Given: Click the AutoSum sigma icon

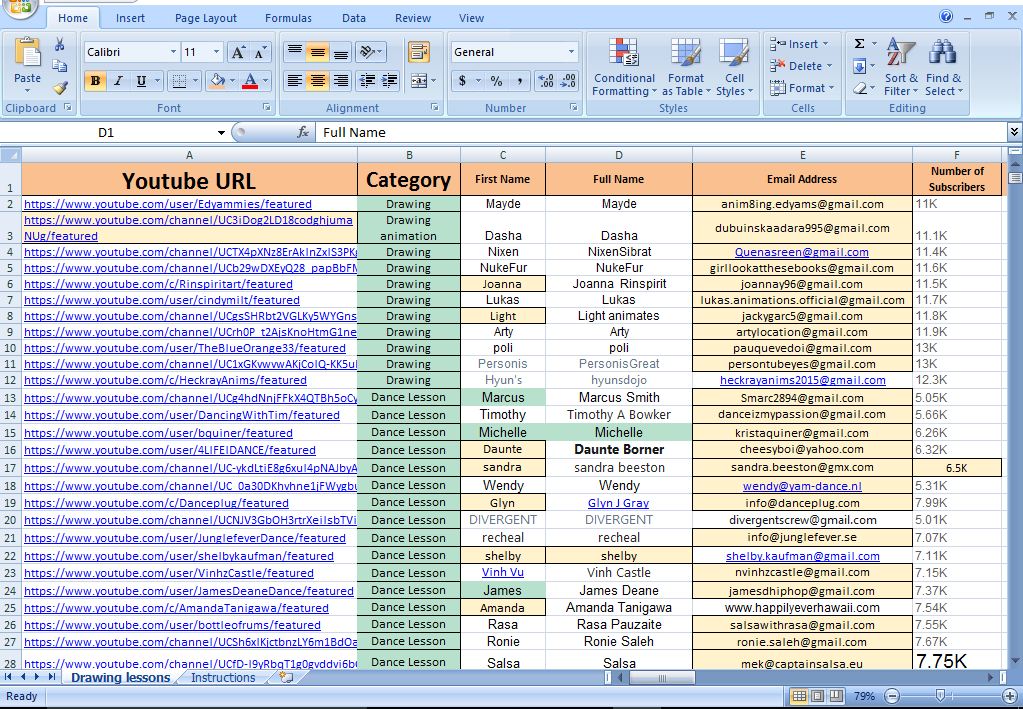Looking at the screenshot, I should [860, 44].
